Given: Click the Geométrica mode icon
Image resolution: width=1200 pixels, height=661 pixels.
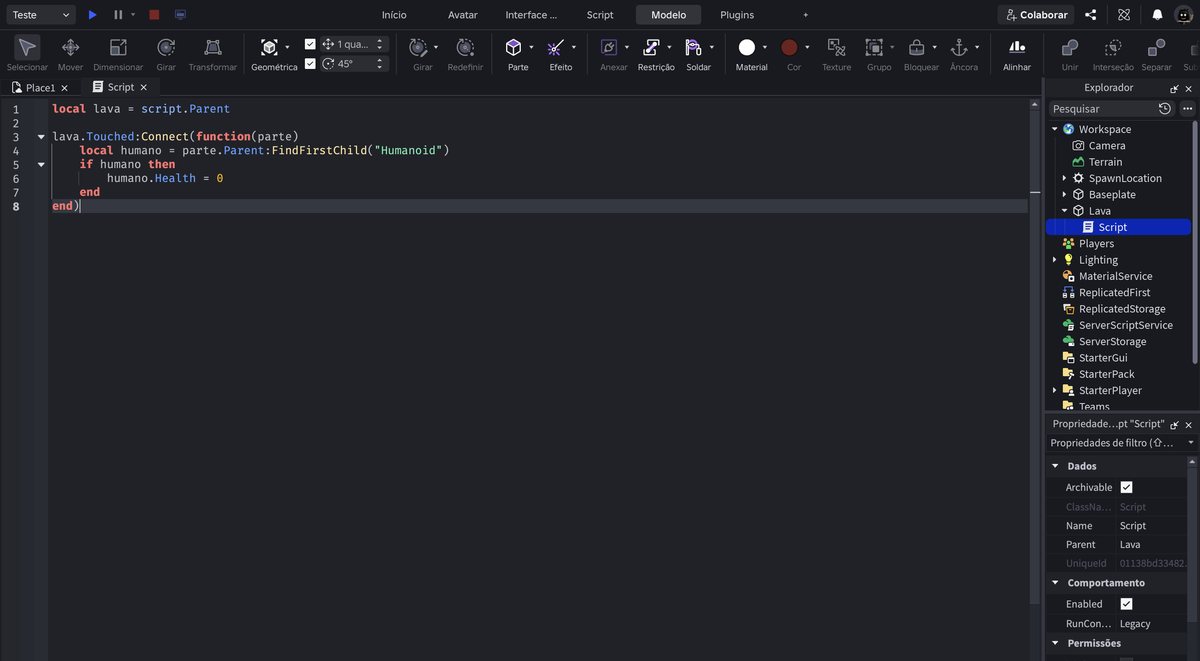Looking at the screenshot, I should pos(269,47).
